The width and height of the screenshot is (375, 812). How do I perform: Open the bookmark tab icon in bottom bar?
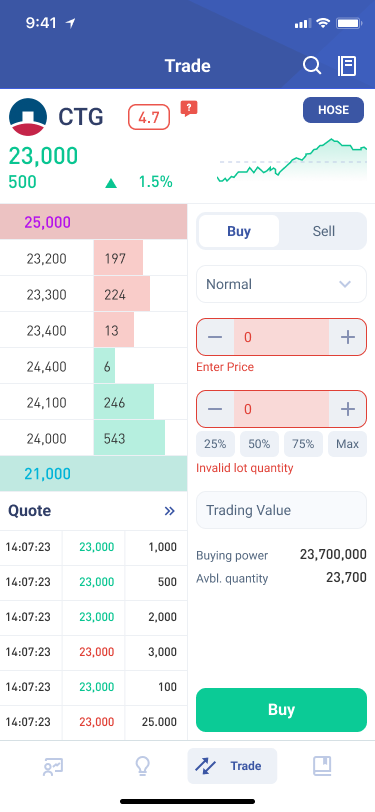[x=322, y=766]
